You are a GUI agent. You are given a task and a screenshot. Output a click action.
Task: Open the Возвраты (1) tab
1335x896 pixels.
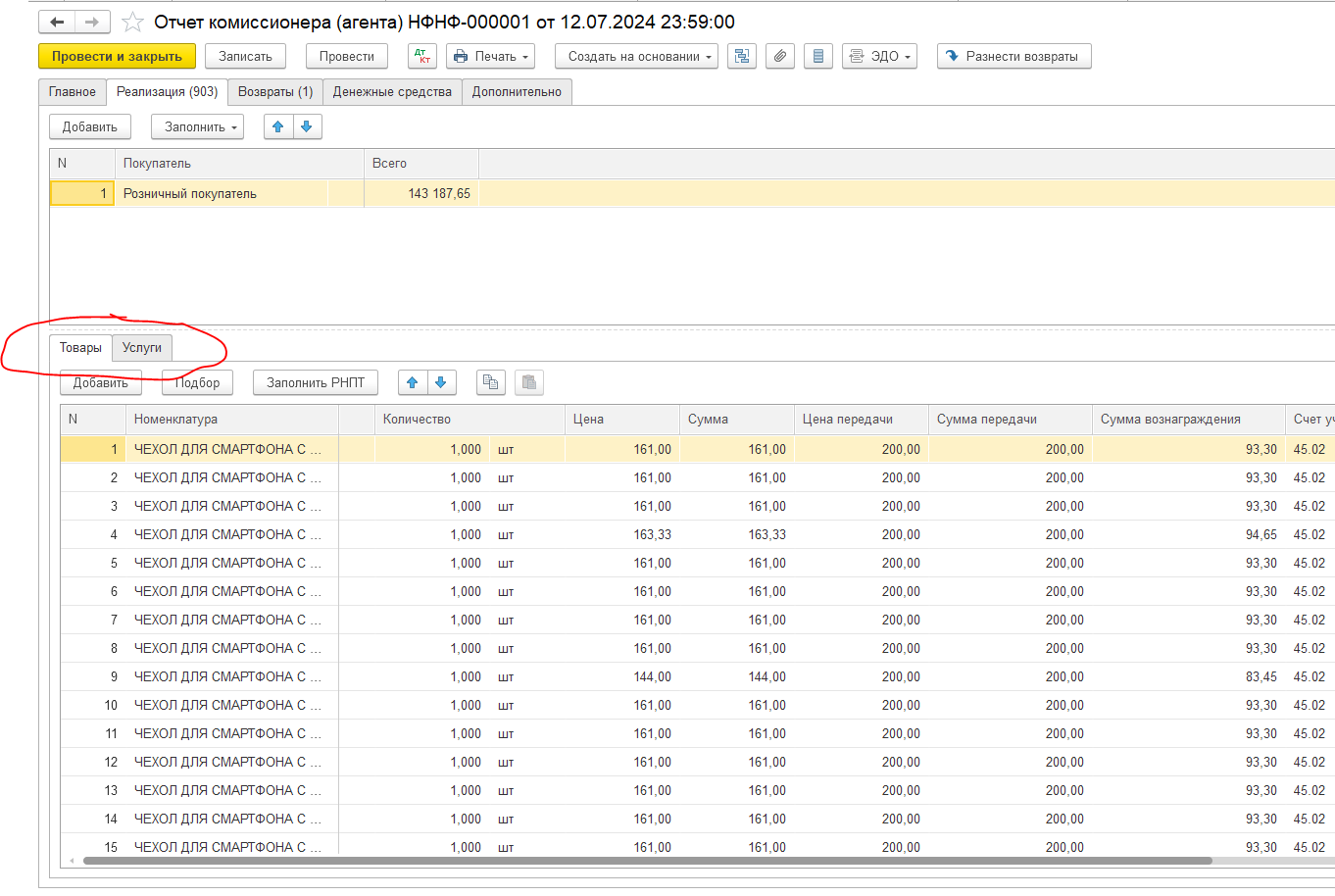tap(275, 91)
